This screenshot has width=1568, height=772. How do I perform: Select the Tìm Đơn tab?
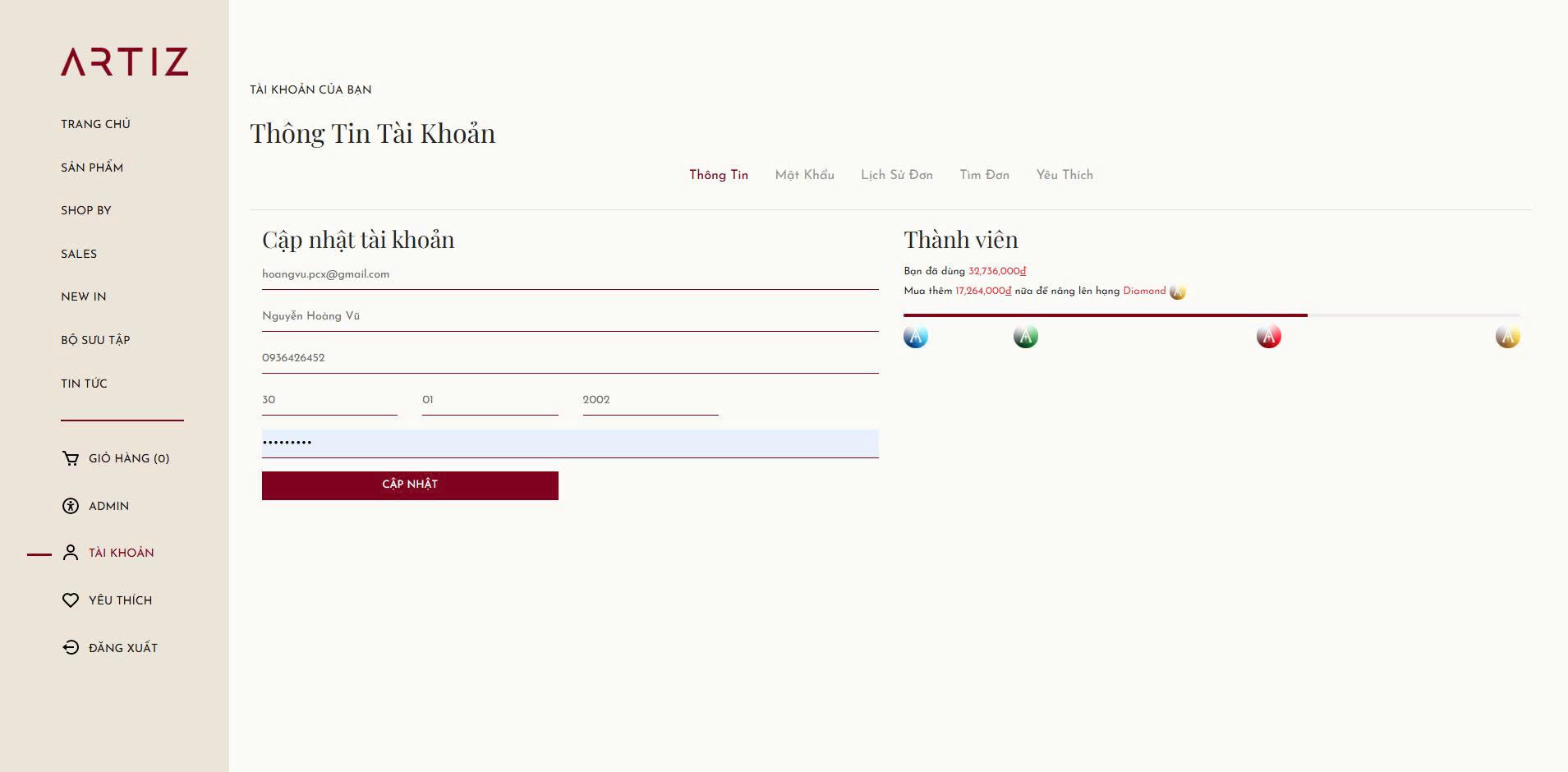pos(984,175)
